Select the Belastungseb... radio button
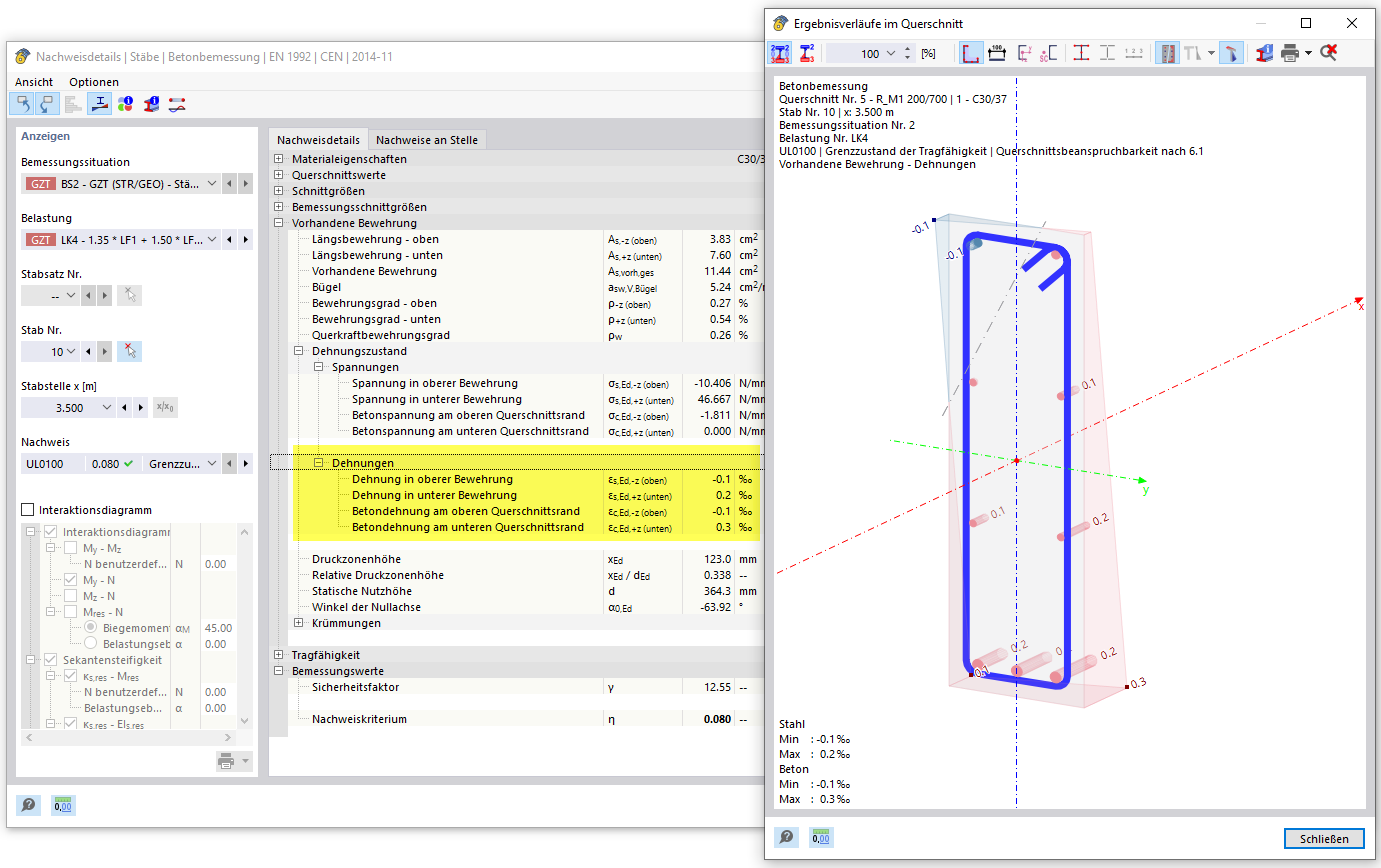 [91, 644]
